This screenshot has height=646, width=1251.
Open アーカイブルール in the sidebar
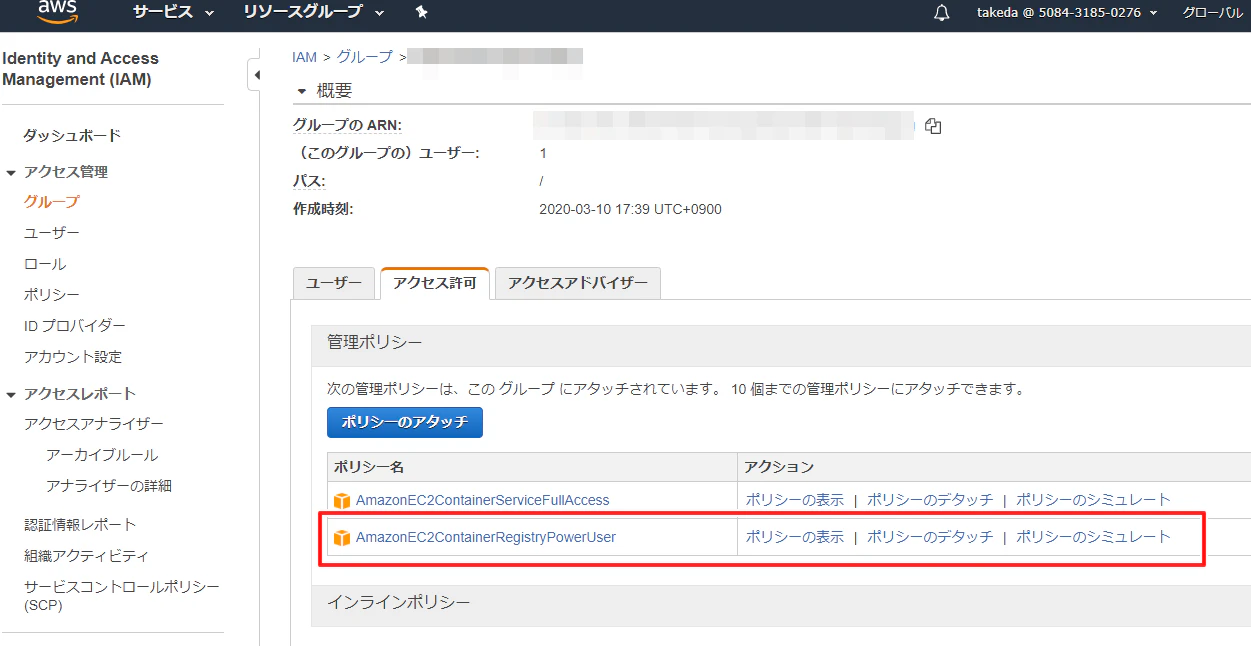(102, 455)
